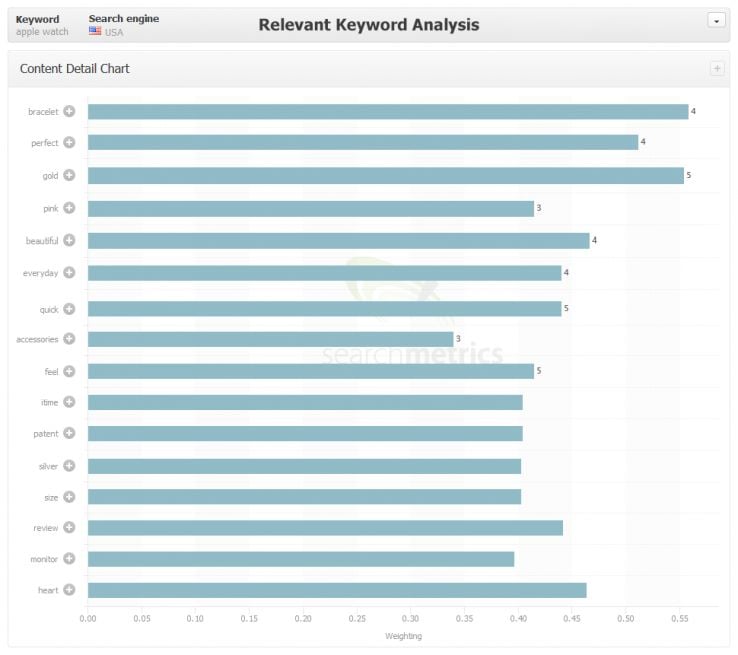Image resolution: width=738 pixels, height=655 pixels.
Task: Click the plus icon next to quick
Action: (x=69, y=309)
